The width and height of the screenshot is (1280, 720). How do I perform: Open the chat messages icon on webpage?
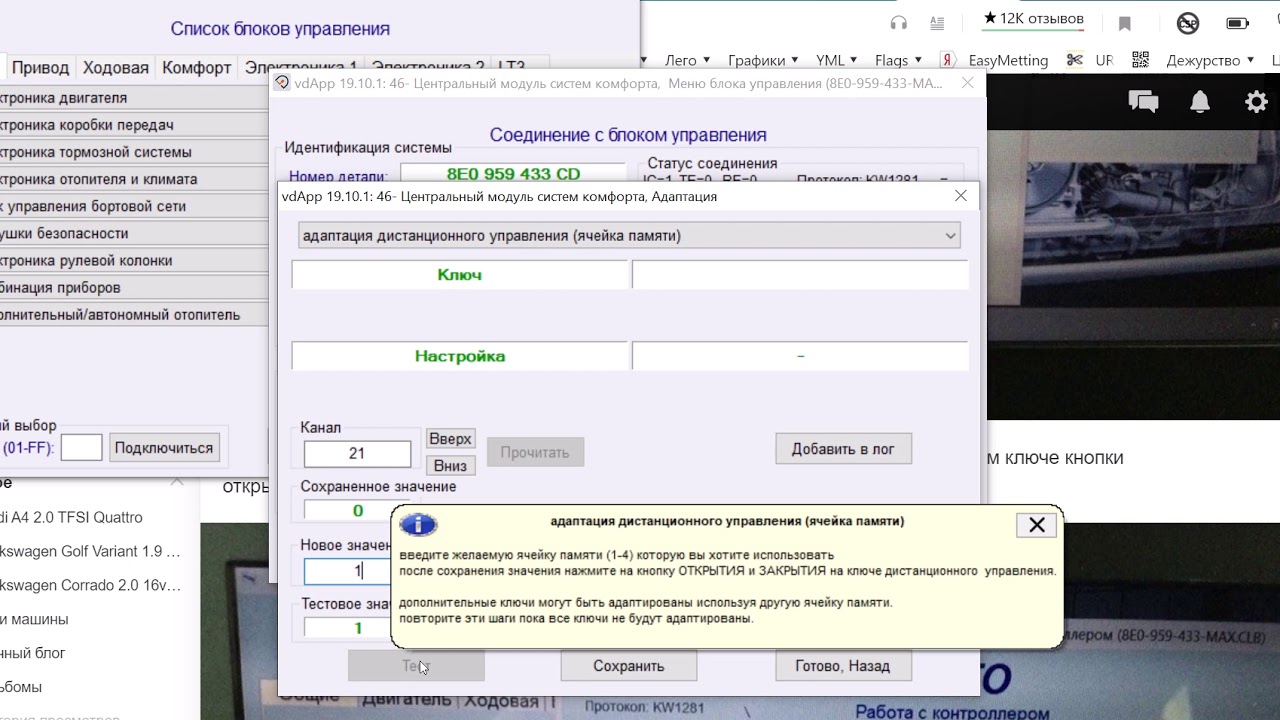[1143, 101]
